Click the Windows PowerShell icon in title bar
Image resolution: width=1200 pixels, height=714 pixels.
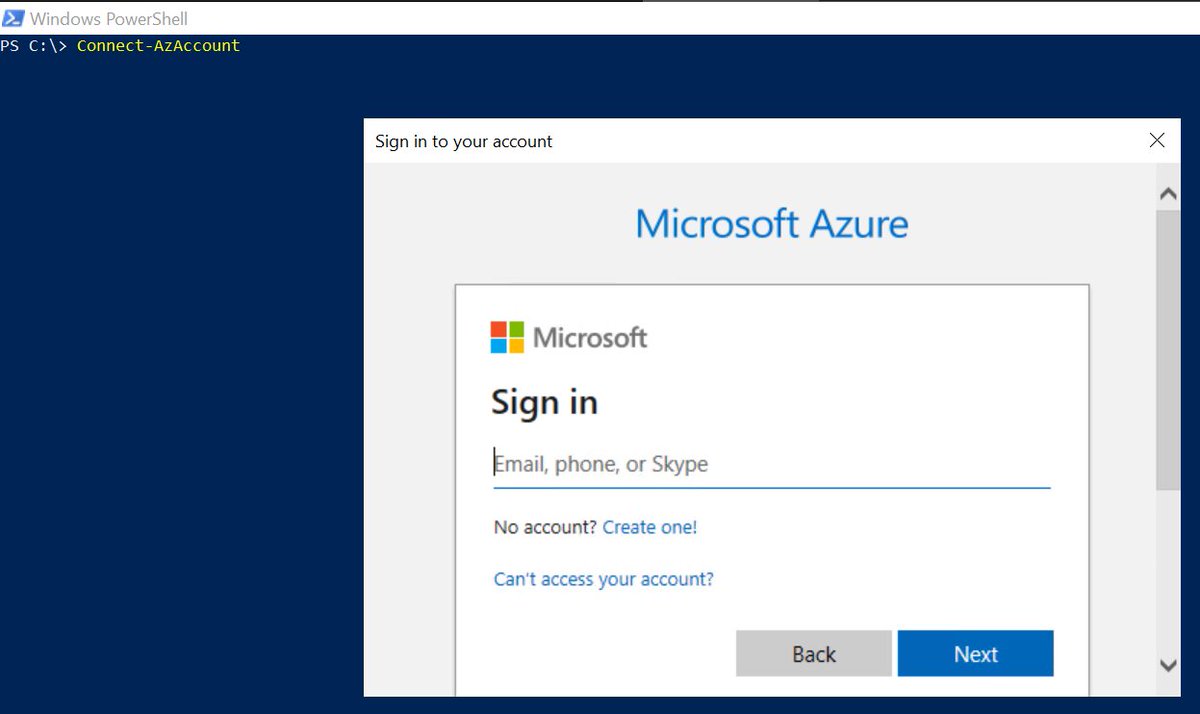pyautogui.click(x=13, y=18)
